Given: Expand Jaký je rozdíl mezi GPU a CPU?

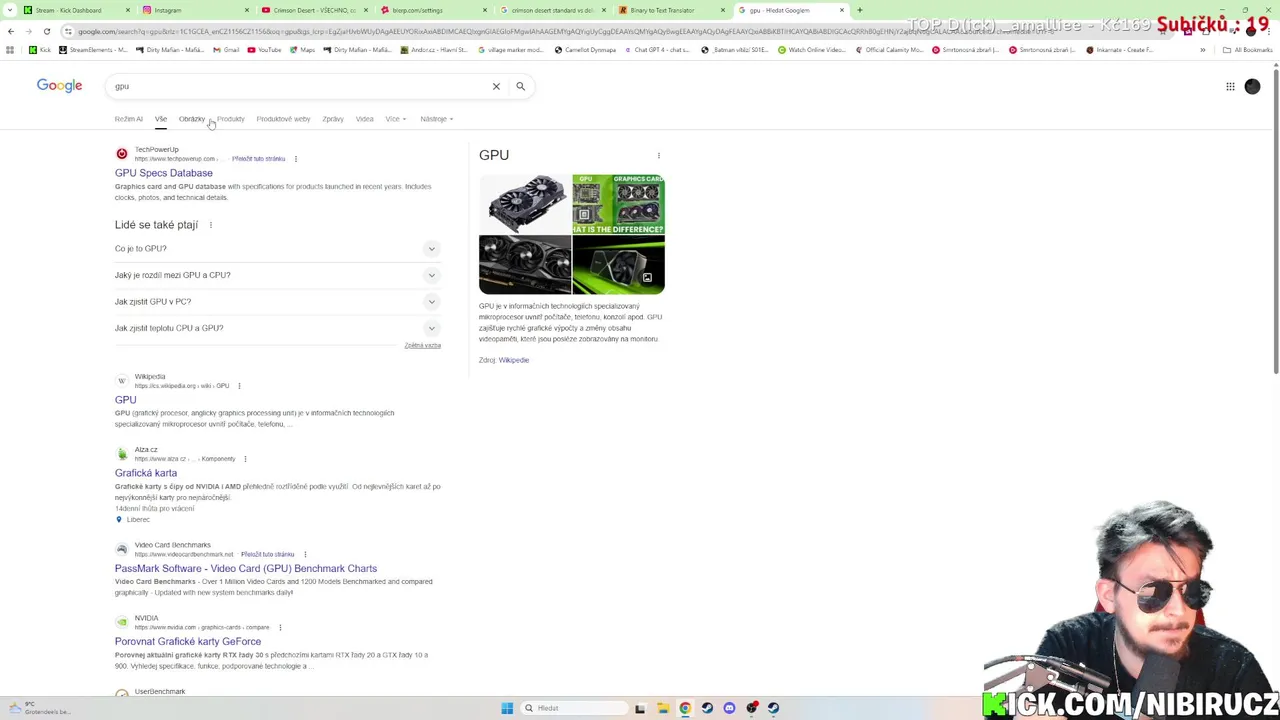Looking at the screenshot, I should [277, 275].
